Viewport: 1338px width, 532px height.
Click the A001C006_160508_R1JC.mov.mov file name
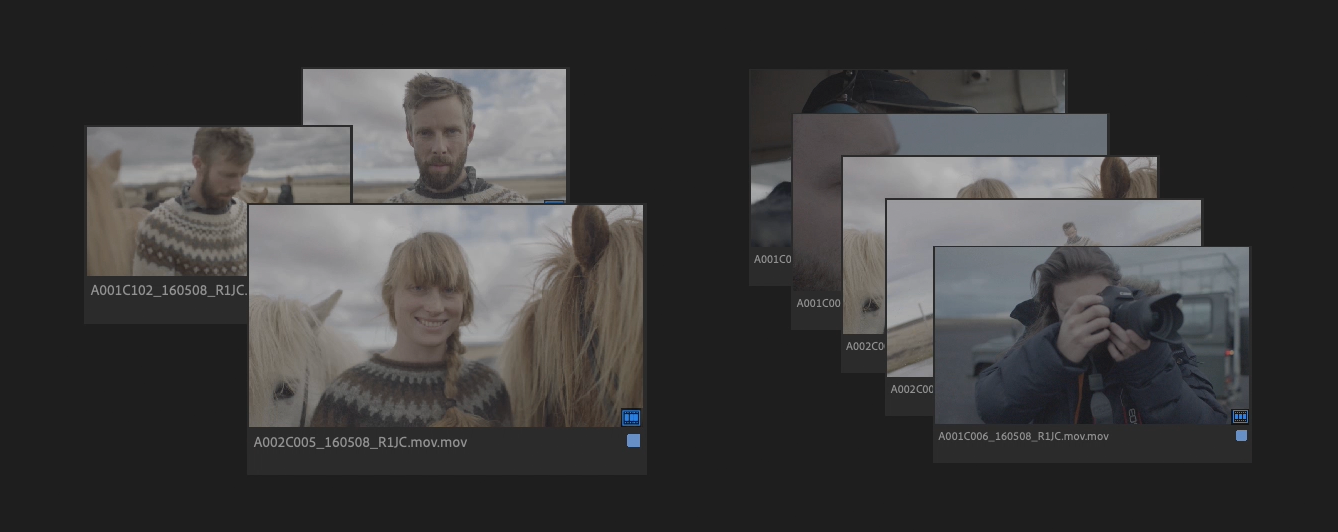(x=1023, y=436)
